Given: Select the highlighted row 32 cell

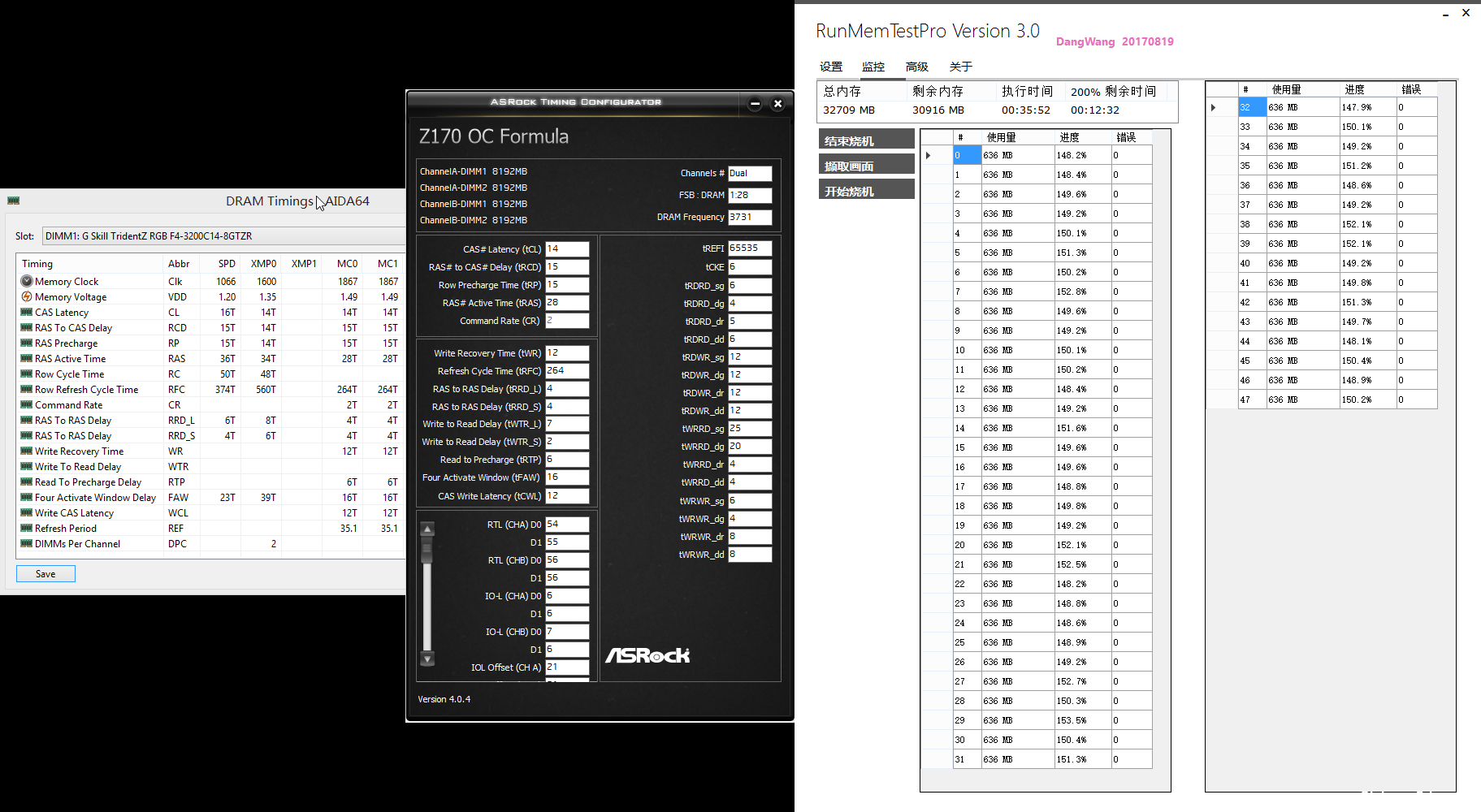Looking at the screenshot, I should click(x=1252, y=107).
